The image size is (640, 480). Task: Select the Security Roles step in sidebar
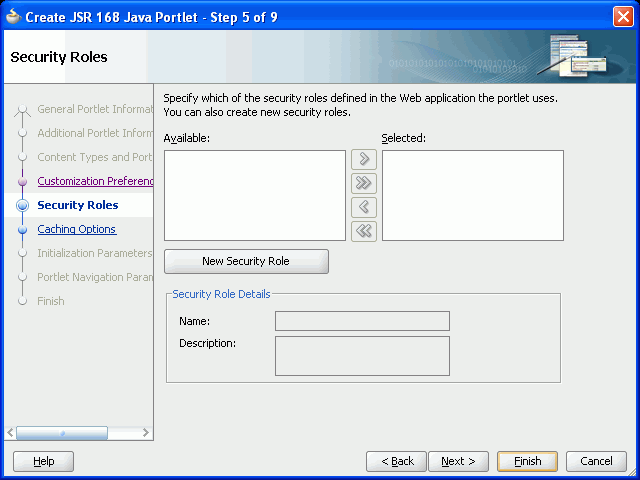coord(77,205)
